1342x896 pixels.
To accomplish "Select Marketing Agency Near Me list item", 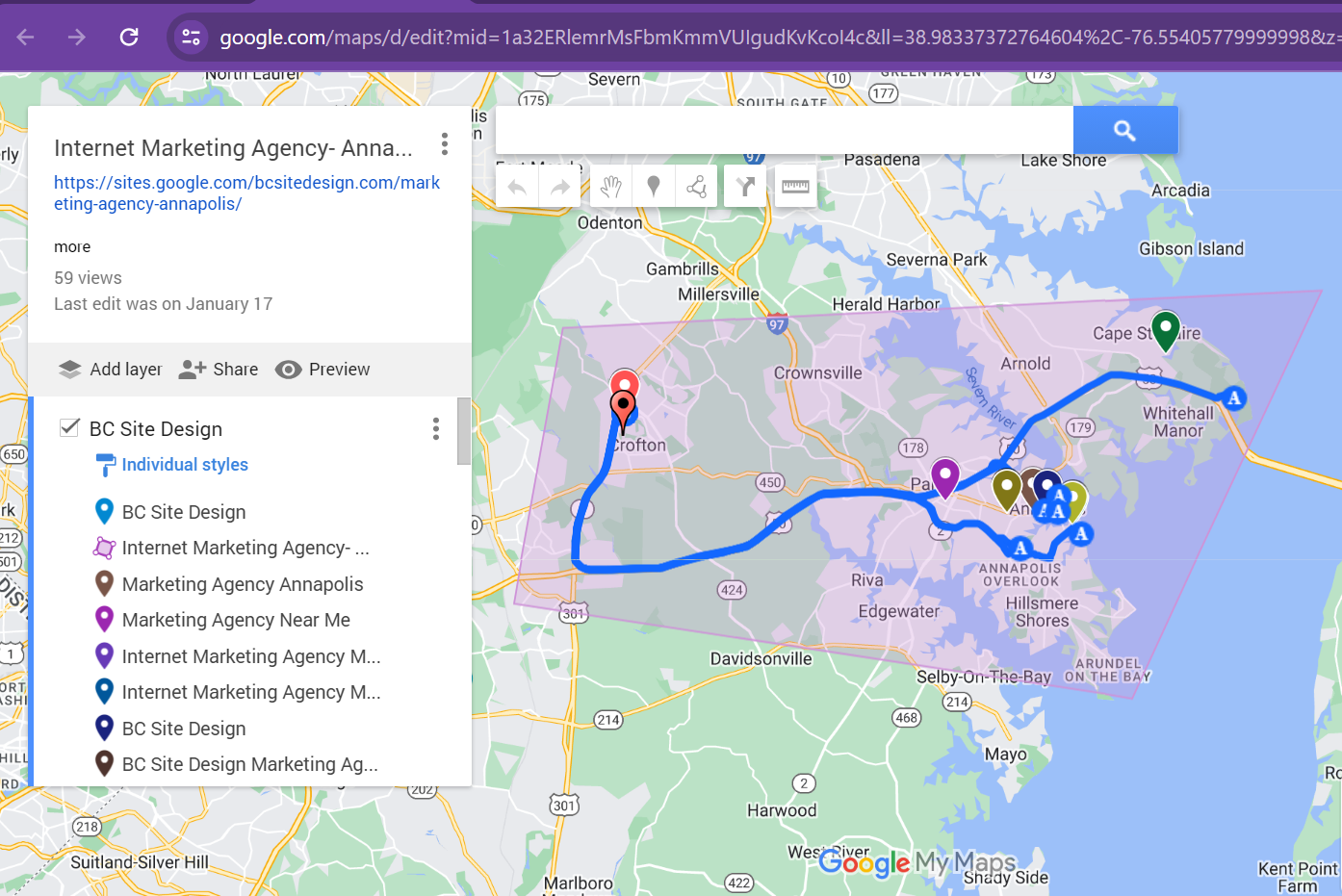I will tap(236, 621).
